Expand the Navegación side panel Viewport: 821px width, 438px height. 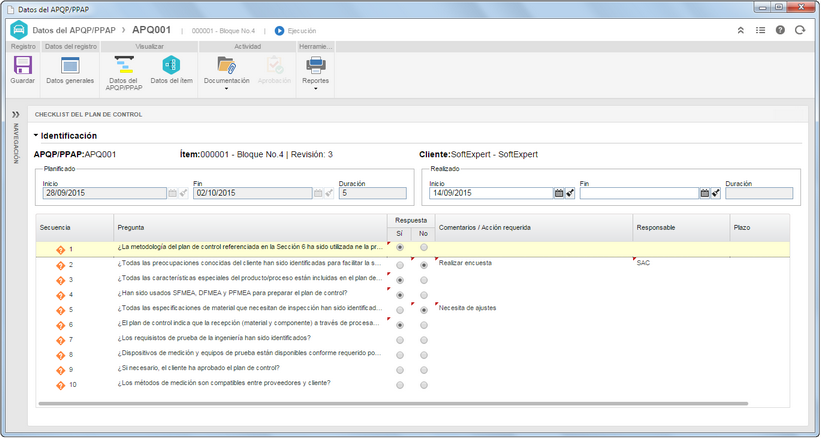point(16,114)
